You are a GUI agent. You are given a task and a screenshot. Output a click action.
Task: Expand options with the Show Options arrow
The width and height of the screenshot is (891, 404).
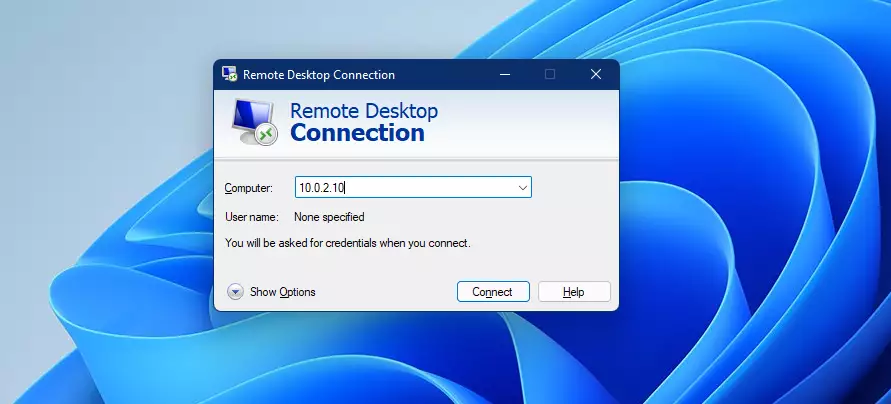[x=235, y=292]
